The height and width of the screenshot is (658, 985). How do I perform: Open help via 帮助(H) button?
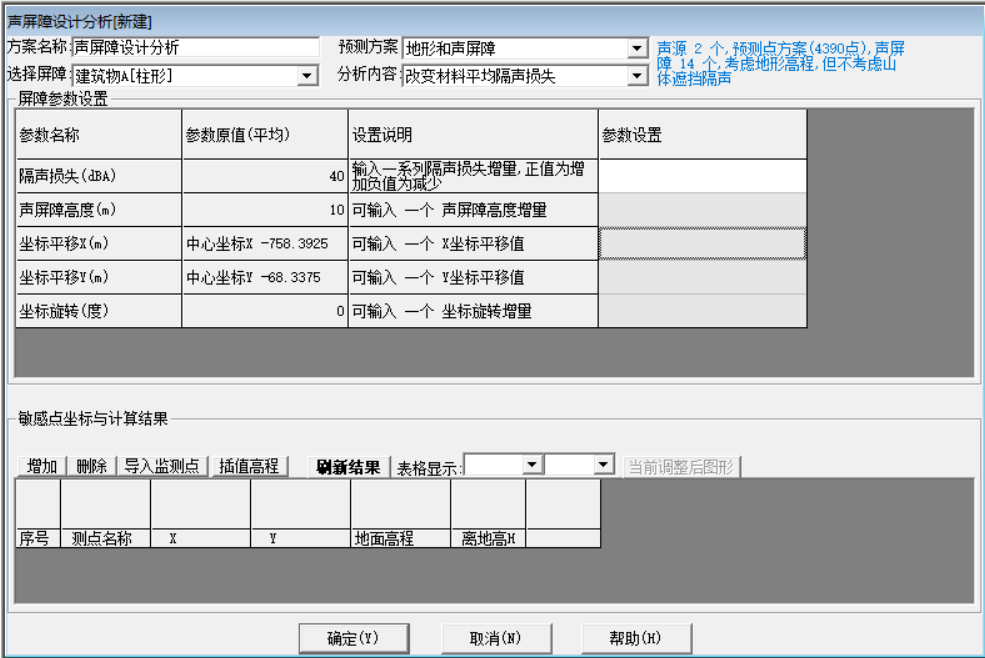(636, 638)
